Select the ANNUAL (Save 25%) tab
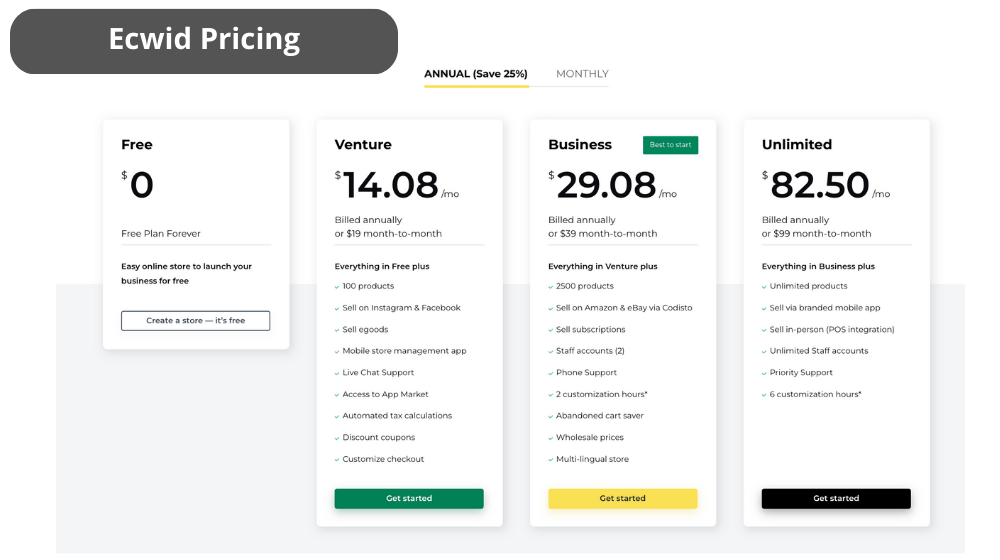The image size is (1000, 560). coord(476,74)
